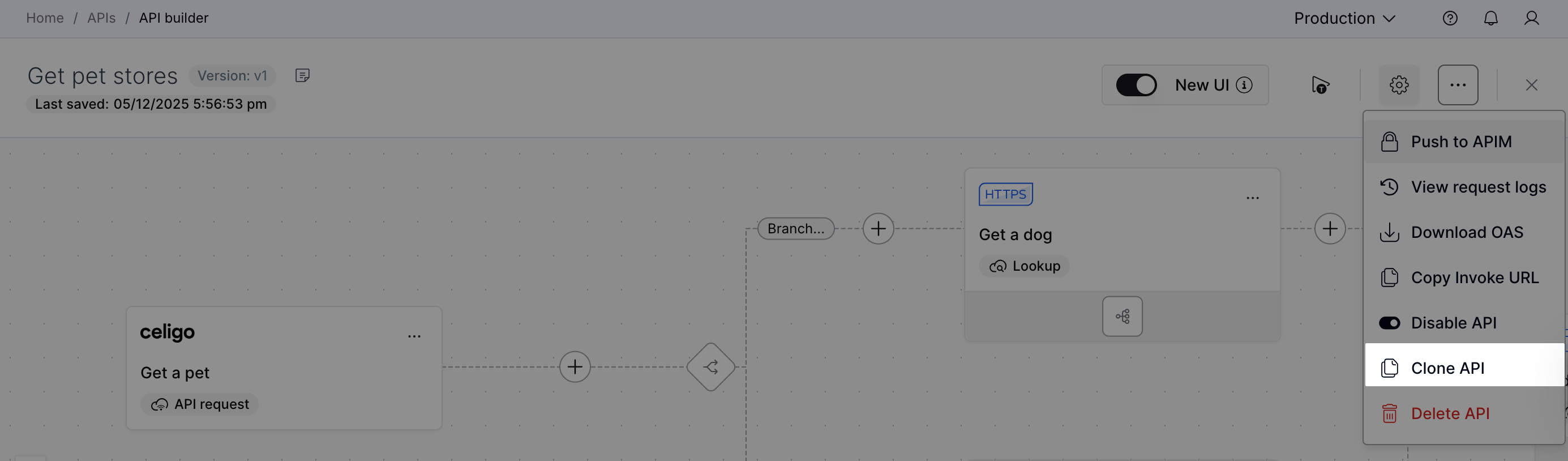Viewport: 1568px width, 461px height.
Task: Navigate to Home breadcrumb
Action: point(44,18)
